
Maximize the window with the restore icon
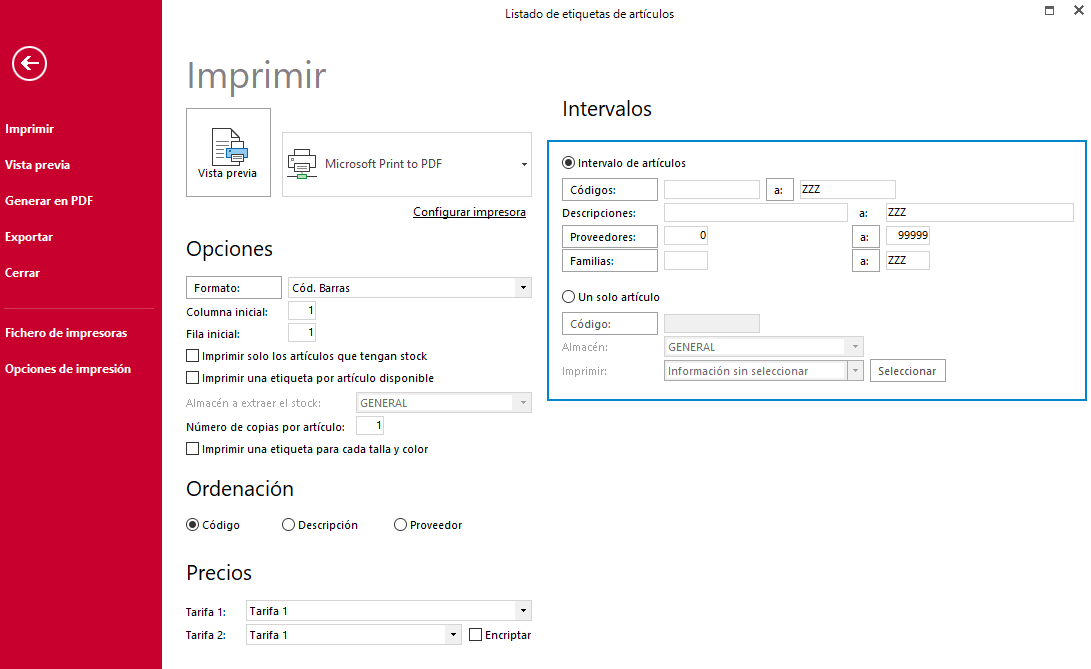tap(1049, 10)
